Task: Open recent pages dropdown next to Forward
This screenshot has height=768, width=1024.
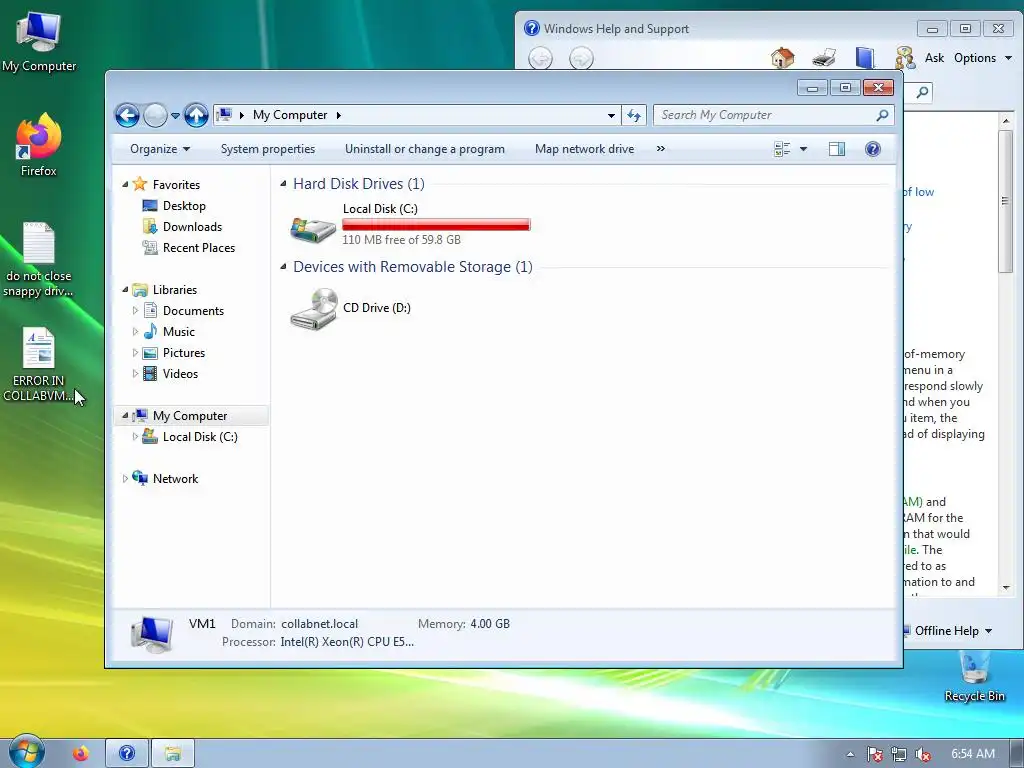Action: [x=175, y=116]
